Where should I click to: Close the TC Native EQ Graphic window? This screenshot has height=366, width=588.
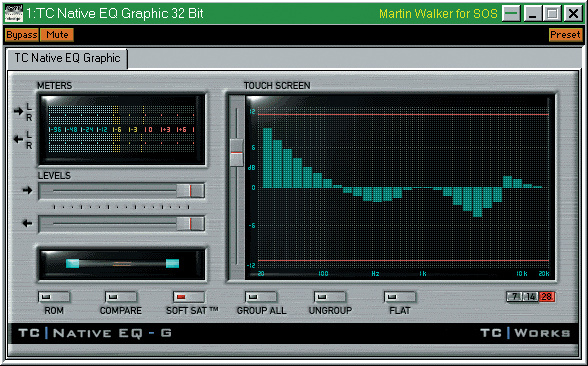click(x=573, y=14)
